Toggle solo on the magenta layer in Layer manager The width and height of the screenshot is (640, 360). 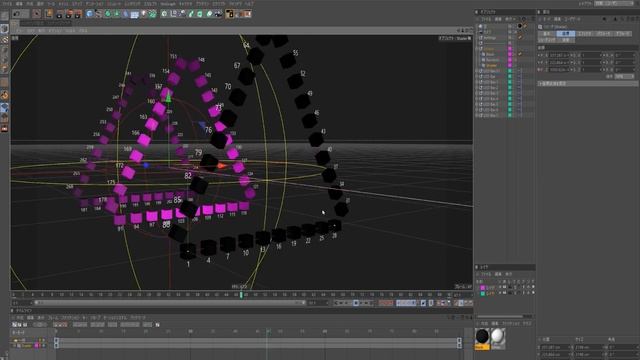500,287
